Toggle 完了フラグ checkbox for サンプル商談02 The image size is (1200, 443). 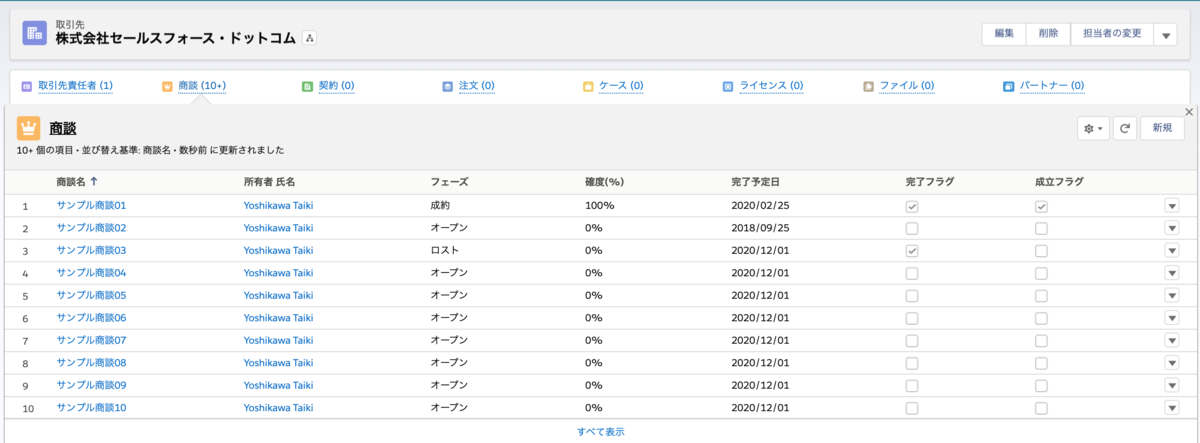(911, 228)
